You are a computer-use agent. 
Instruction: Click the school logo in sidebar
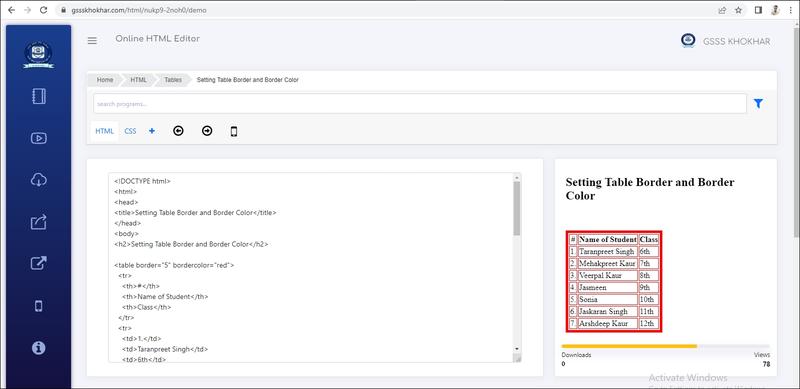39,55
